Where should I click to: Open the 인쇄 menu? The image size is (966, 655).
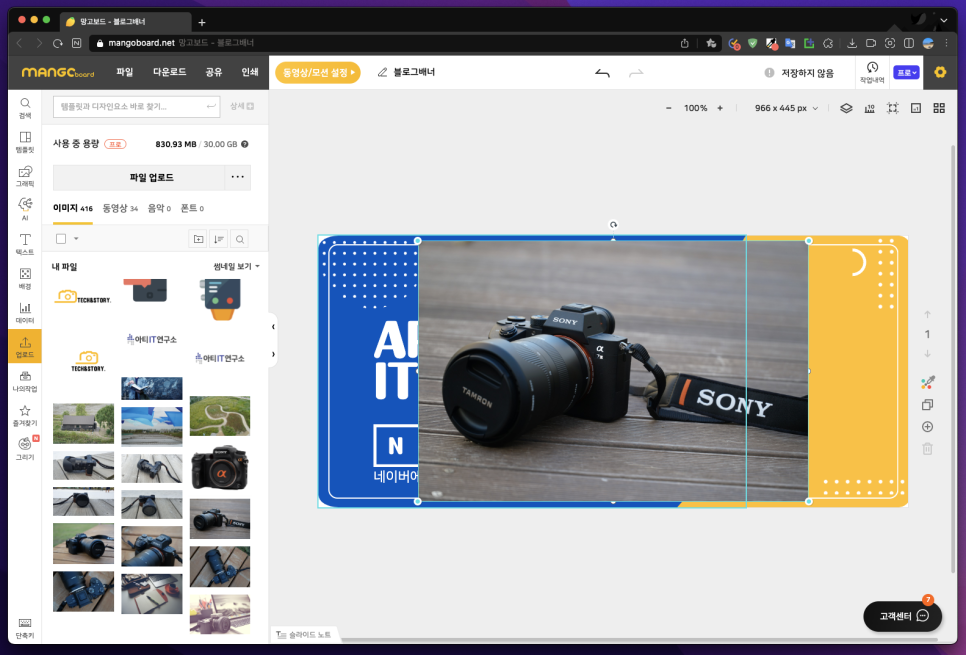[250, 72]
